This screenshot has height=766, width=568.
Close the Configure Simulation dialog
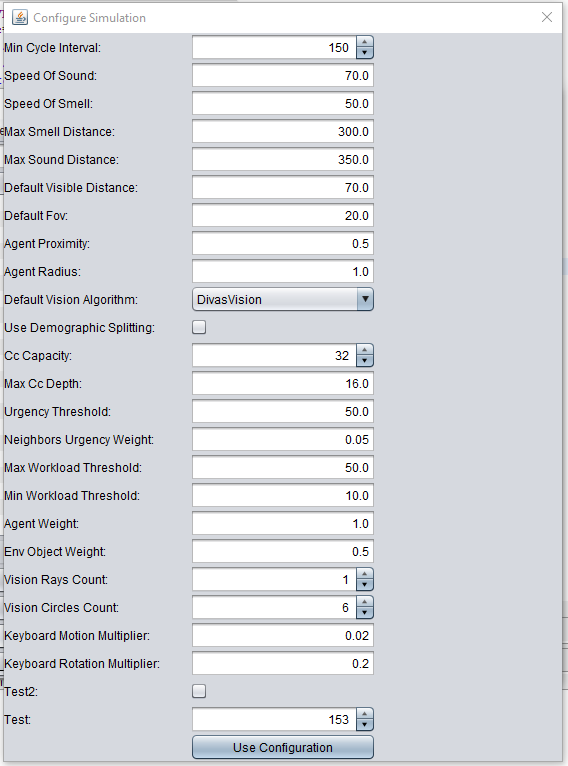tap(547, 18)
